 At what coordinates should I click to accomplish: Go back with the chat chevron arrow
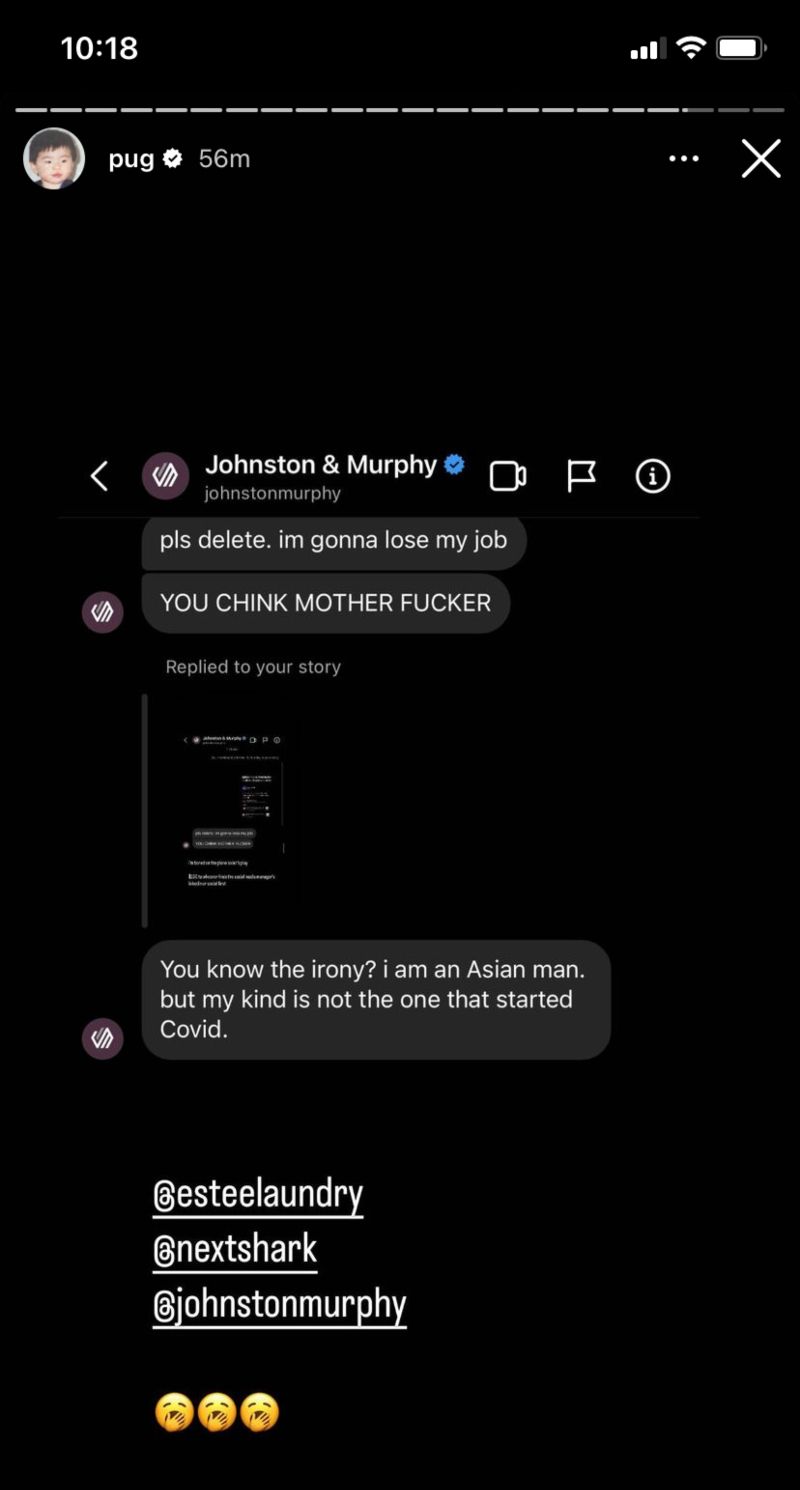point(99,476)
